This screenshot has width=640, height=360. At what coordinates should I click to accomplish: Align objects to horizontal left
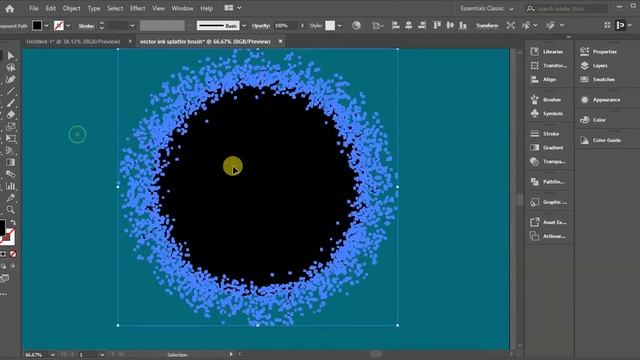click(x=395, y=25)
